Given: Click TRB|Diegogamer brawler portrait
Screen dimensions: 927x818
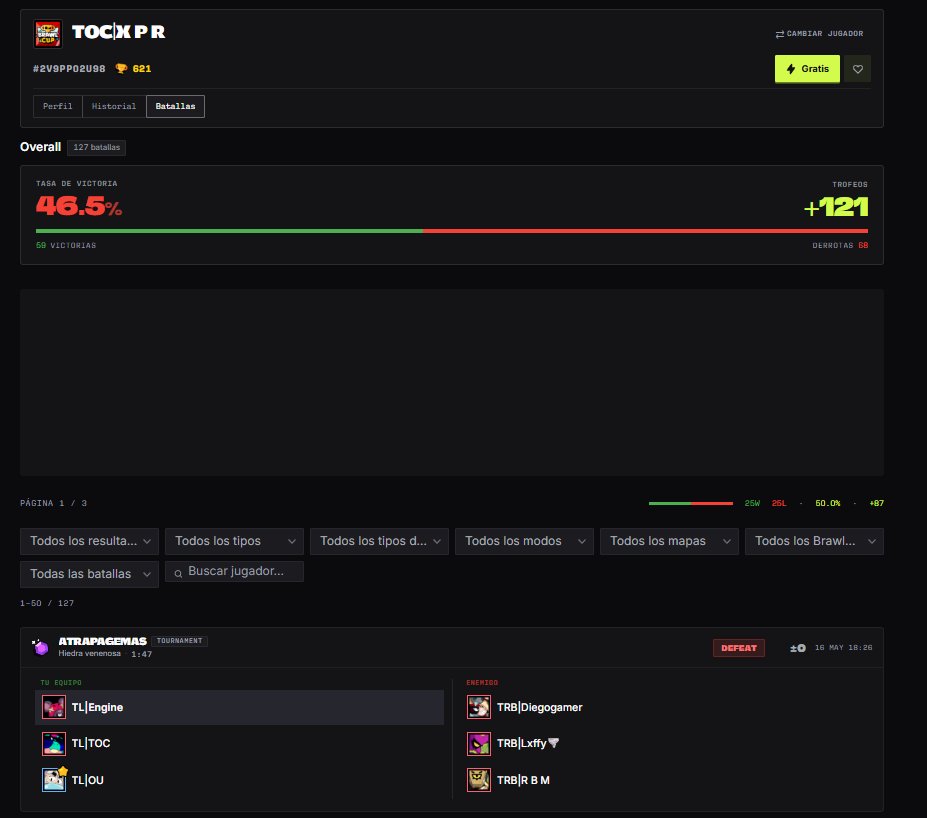Looking at the screenshot, I should pyautogui.click(x=479, y=707).
